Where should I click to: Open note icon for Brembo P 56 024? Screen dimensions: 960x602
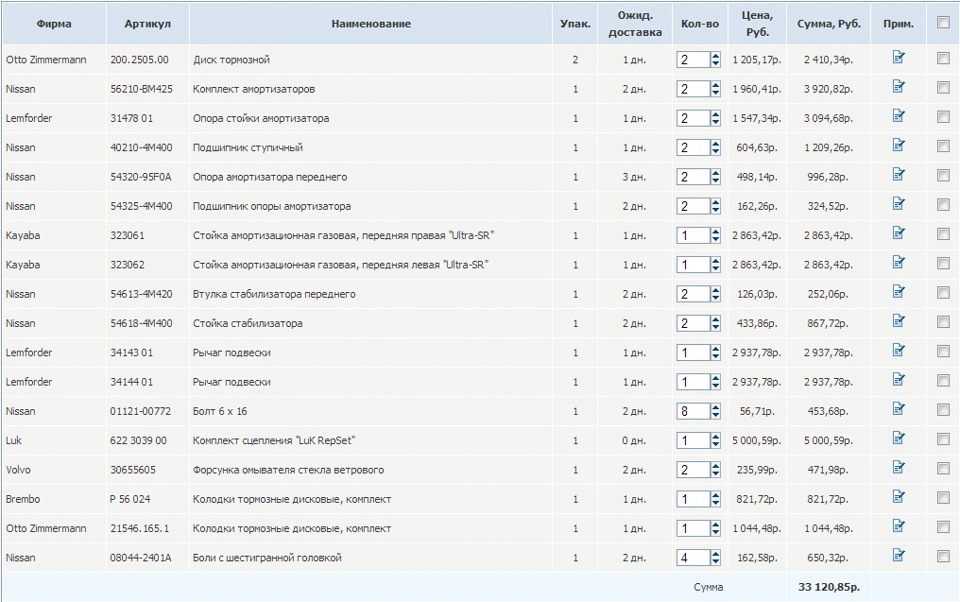pos(898,496)
